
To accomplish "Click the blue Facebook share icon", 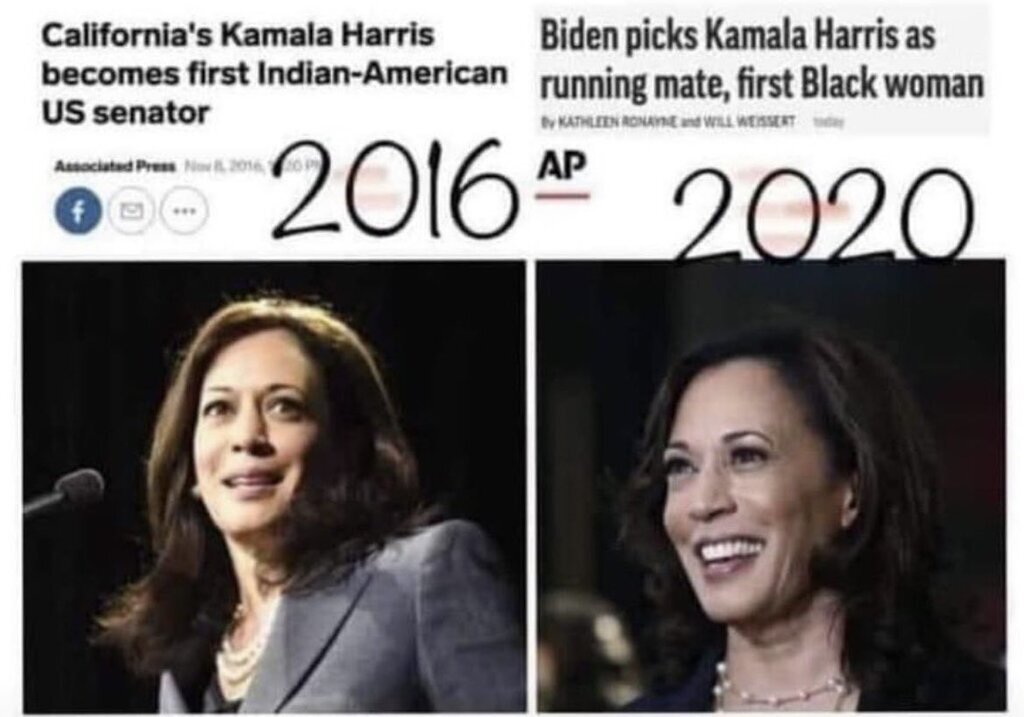I will coord(78,211).
